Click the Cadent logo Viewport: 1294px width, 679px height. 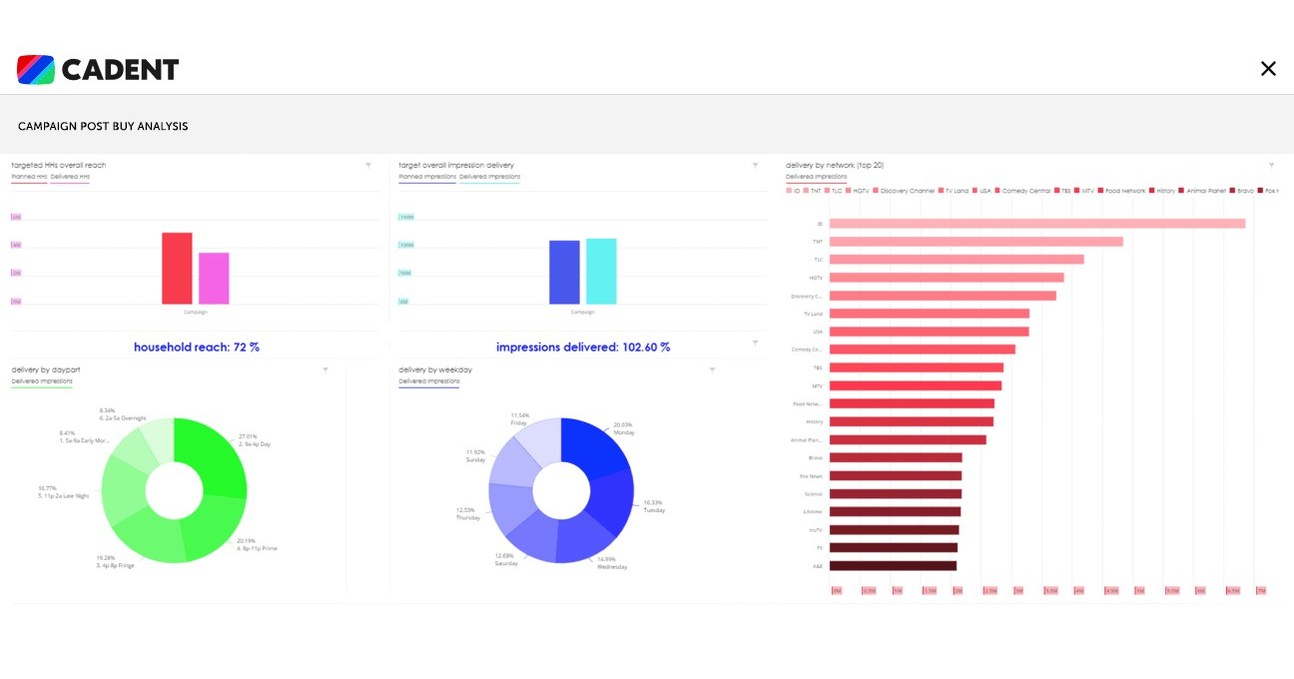96,68
